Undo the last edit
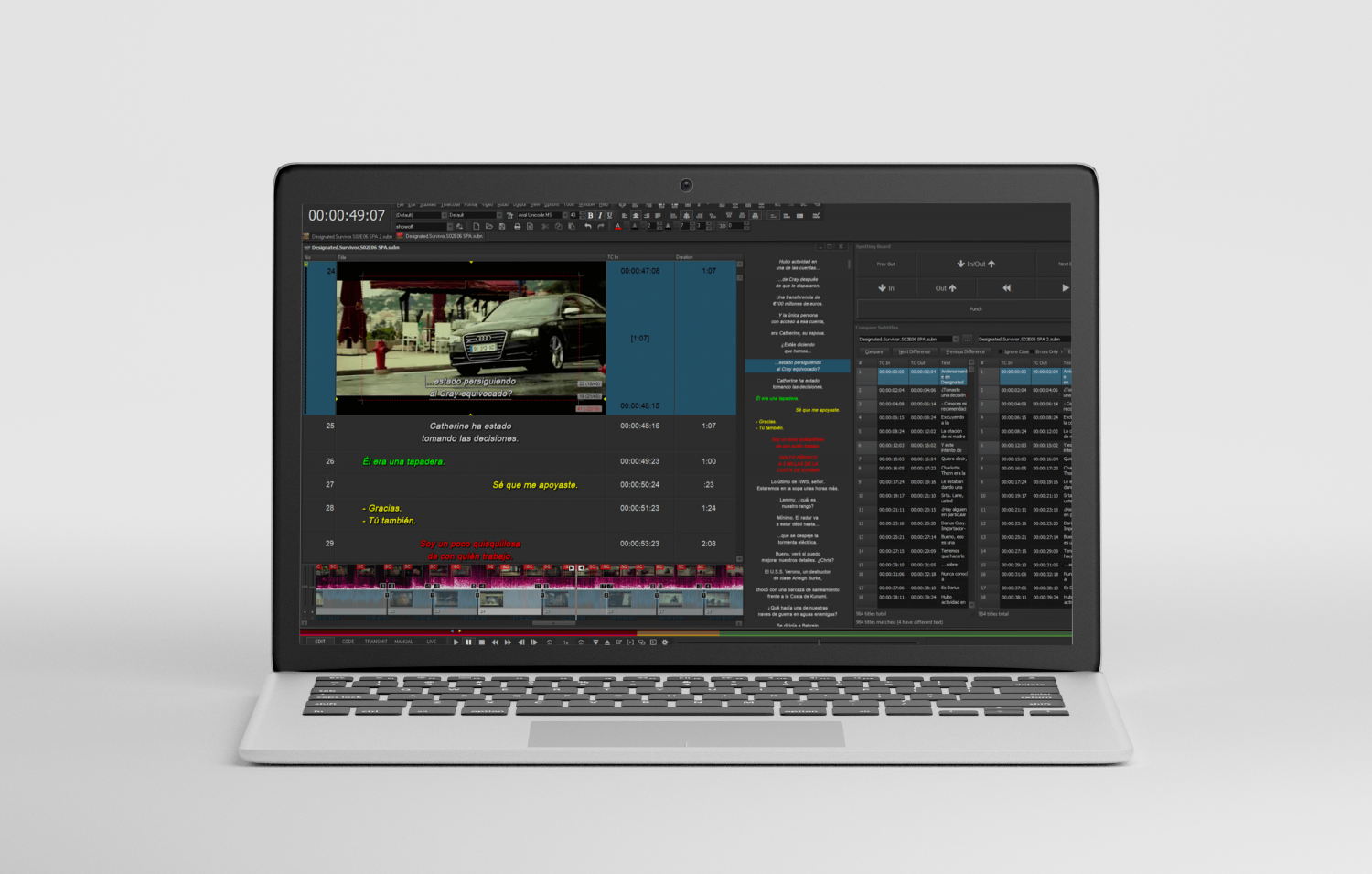 click(x=588, y=226)
